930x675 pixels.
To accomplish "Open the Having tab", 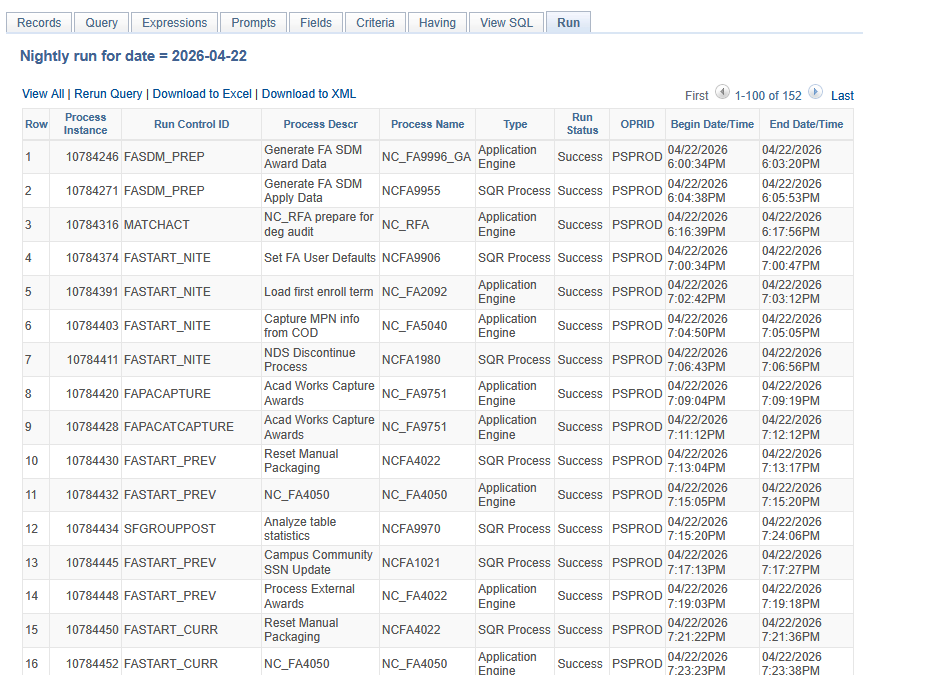I will click(x=437, y=23).
